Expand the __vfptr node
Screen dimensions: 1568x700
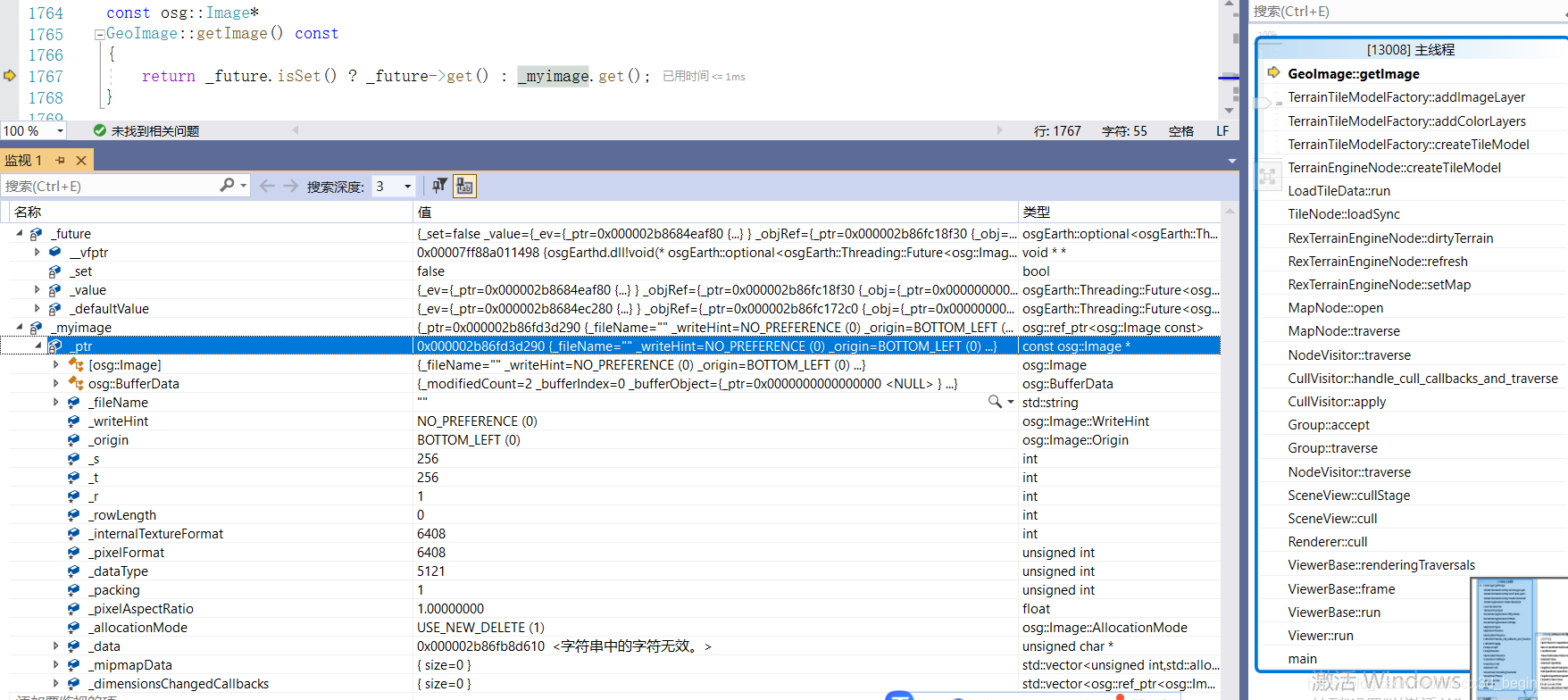click(x=38, y=253)
